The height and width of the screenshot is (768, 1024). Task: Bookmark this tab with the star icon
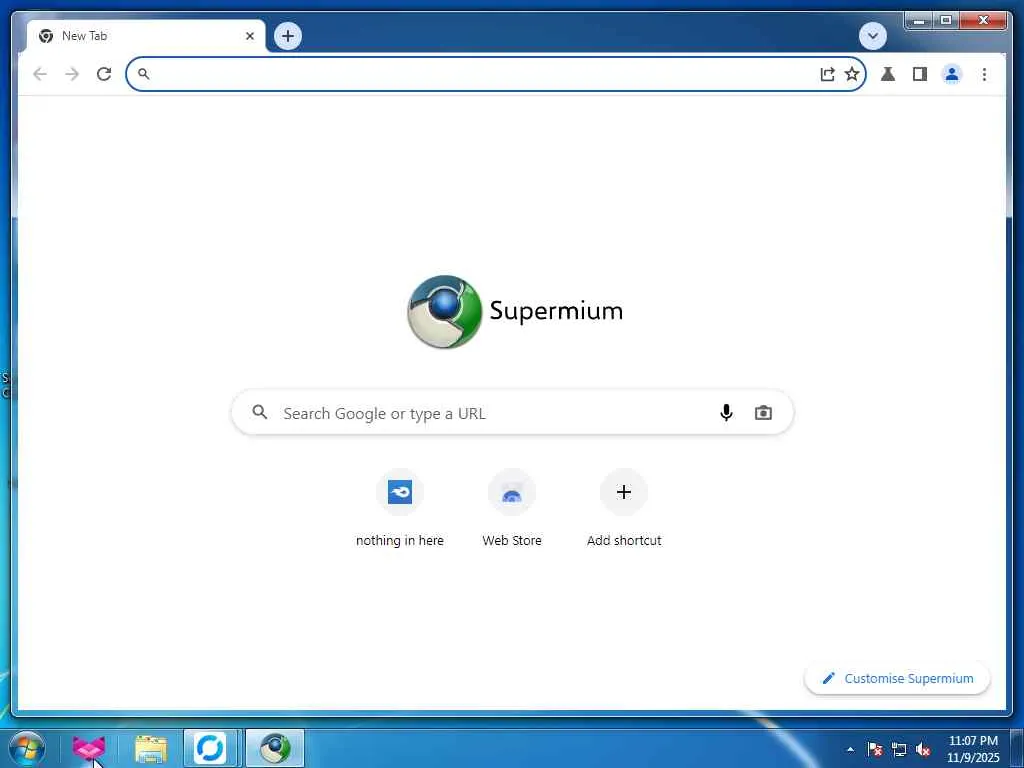pos(852,74)
